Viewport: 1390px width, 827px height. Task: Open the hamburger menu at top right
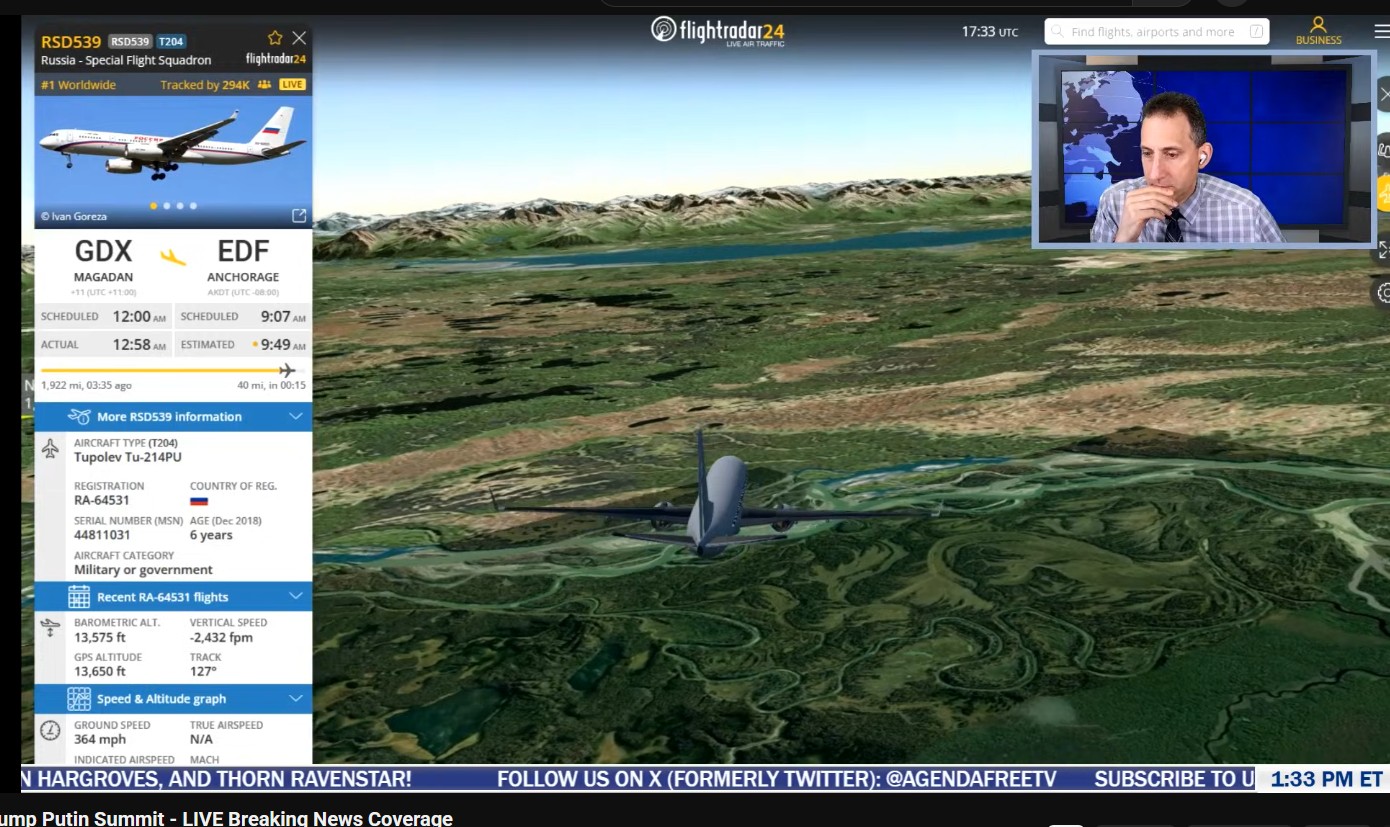pos(1381,31)
